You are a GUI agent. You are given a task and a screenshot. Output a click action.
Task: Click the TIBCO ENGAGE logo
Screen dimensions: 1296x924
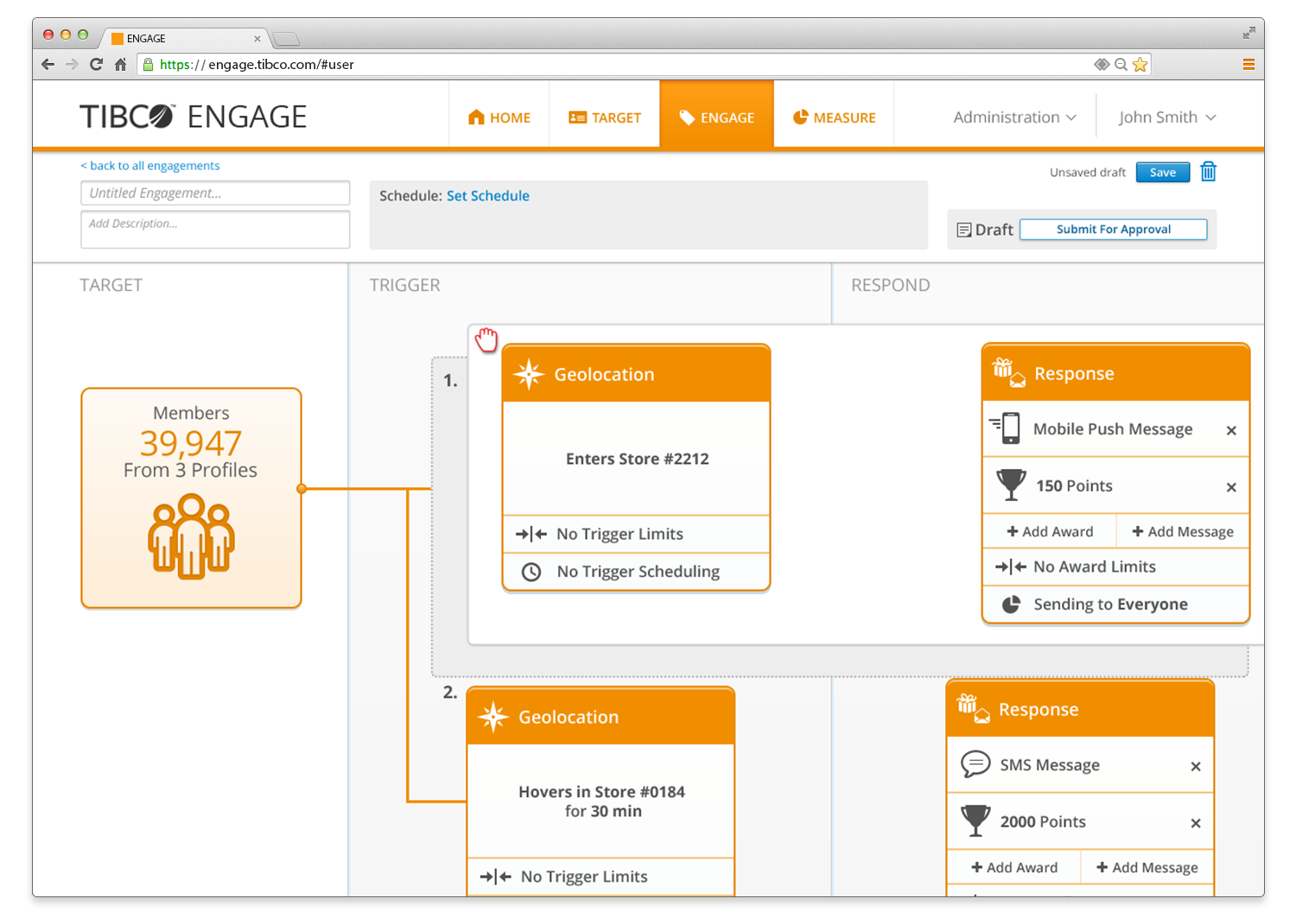(194, 117)
